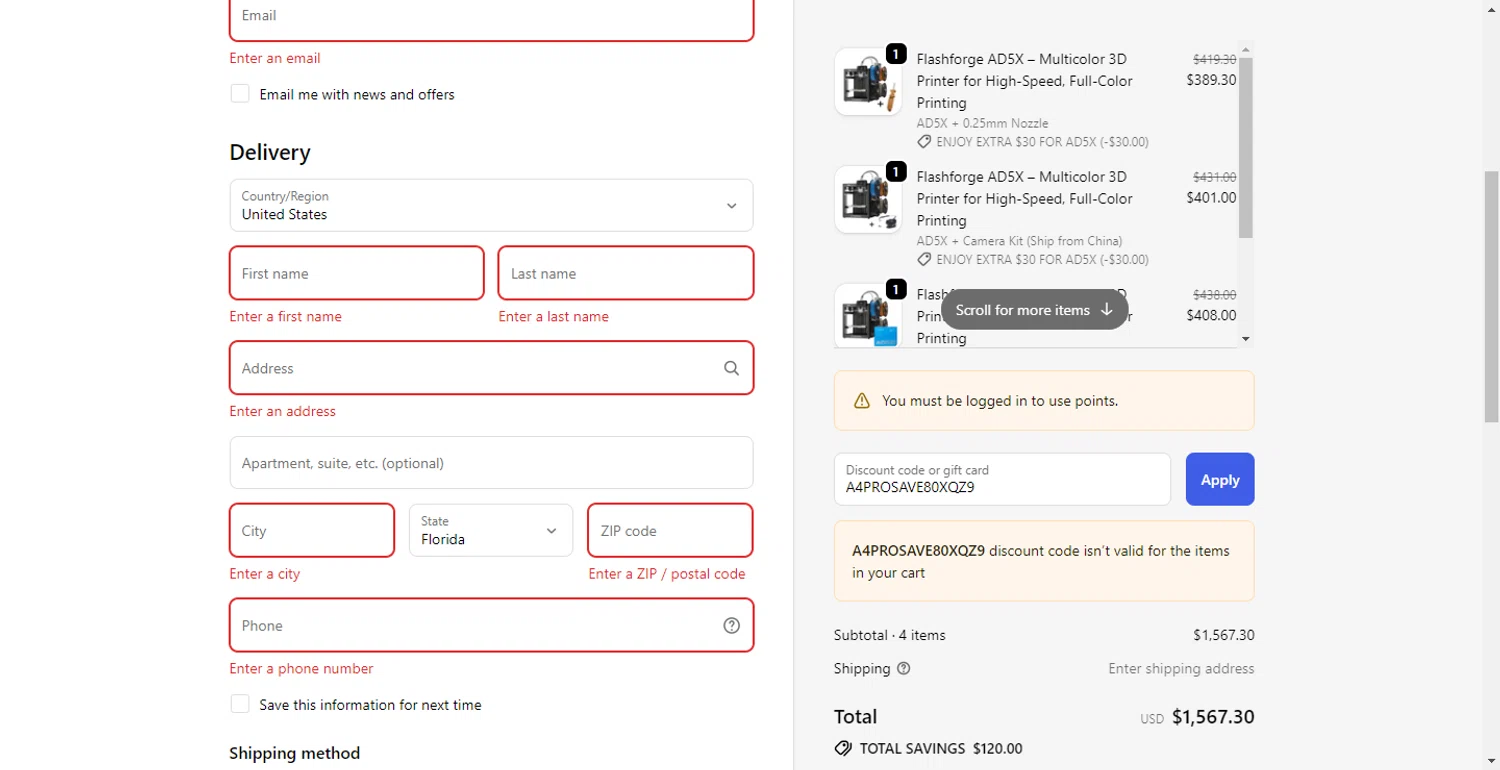The width and height of the screenshot is (1500, 770).
Task: Enable Email me with news and offers
Action: 240,94
